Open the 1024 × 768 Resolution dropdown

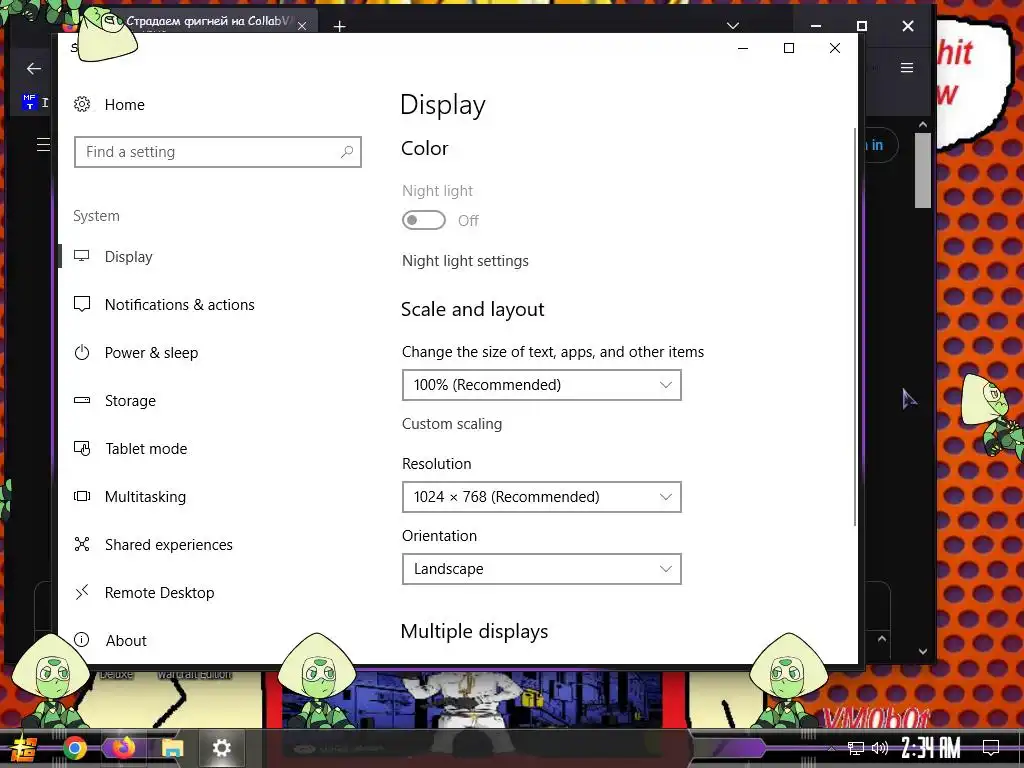[541, 496]
